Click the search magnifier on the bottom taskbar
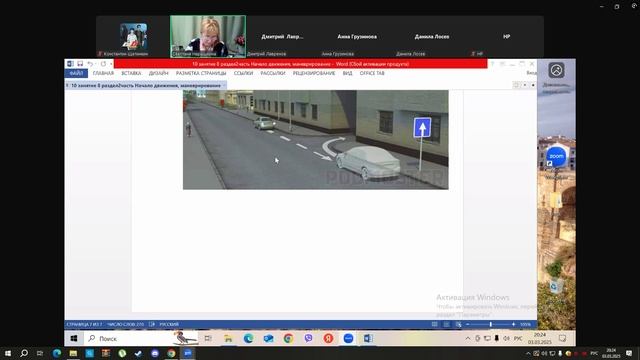Image resolution: width=640 pixels, height=360 pixels. (x=24, y=353)
